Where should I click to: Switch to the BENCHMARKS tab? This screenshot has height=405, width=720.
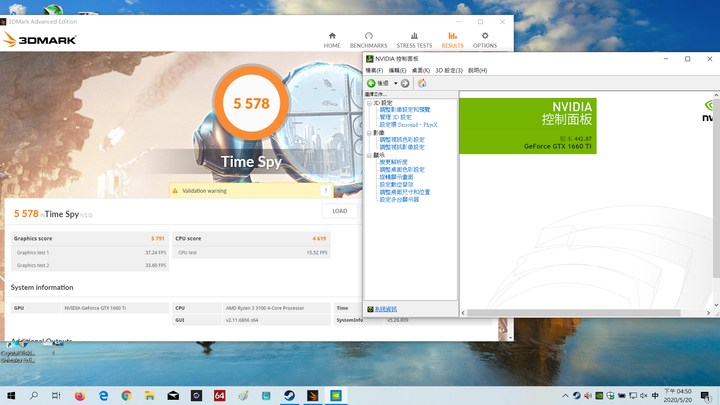(368, 40)
